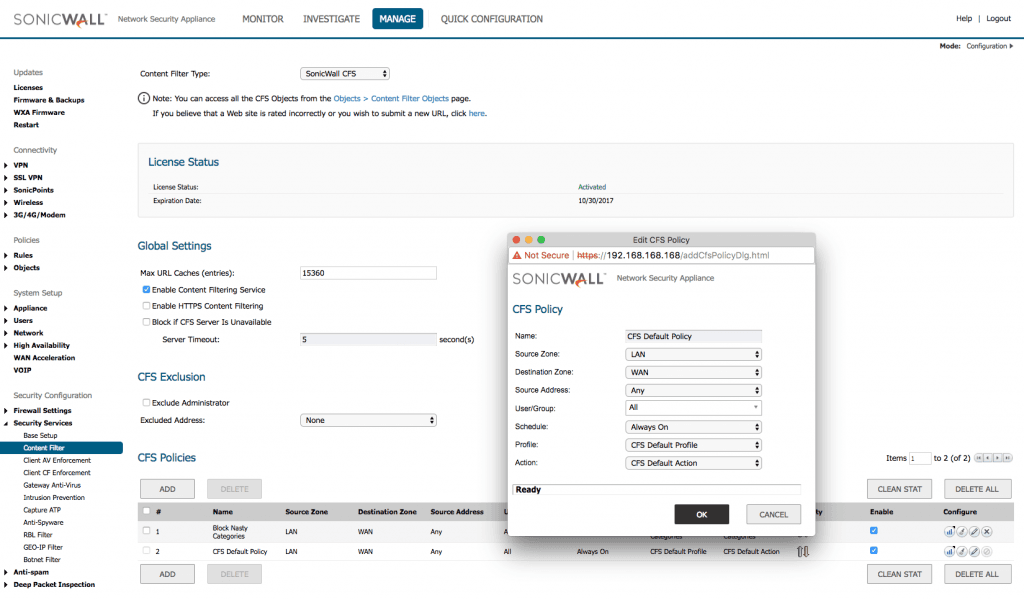Select row checkbox for policy number 1
The height and width of the screenshot is (600, 1024).
[146, 531]
